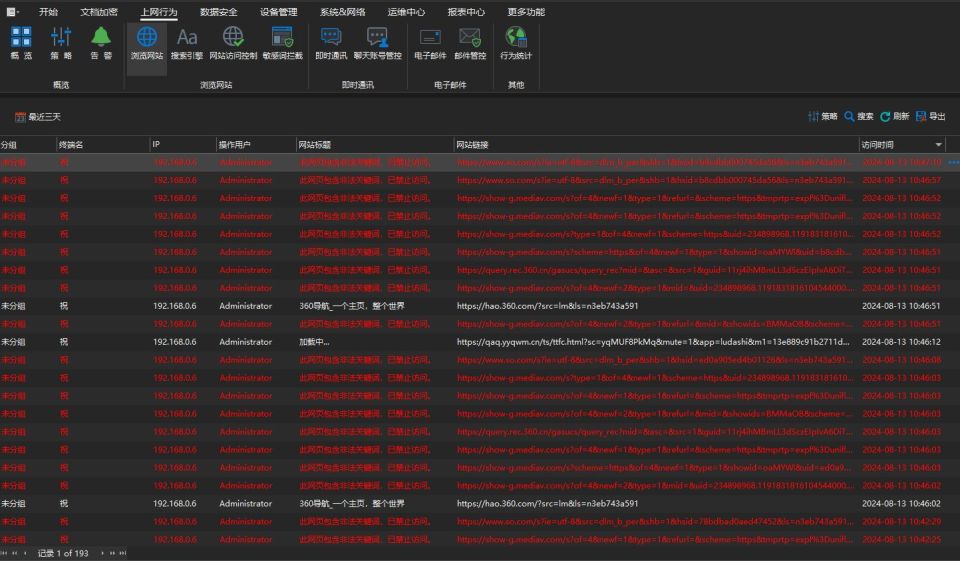Switch to the 报表中心 tab
Screen dimensions: 960x561
466,12
